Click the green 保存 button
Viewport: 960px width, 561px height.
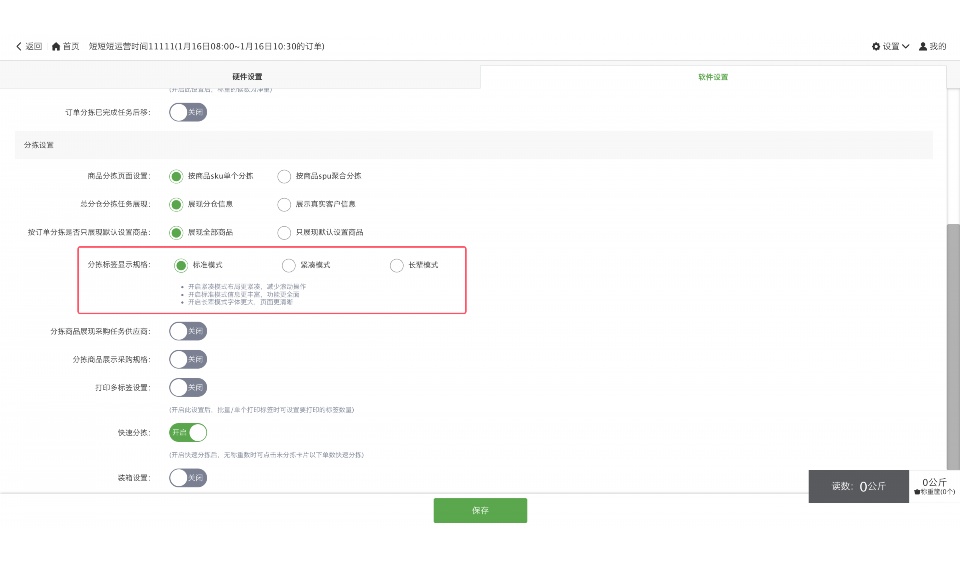tap(480, 510)
